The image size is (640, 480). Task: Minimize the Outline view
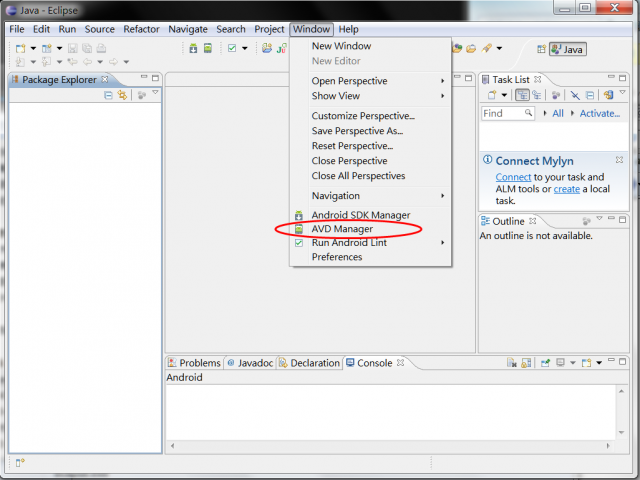[611, 219]
